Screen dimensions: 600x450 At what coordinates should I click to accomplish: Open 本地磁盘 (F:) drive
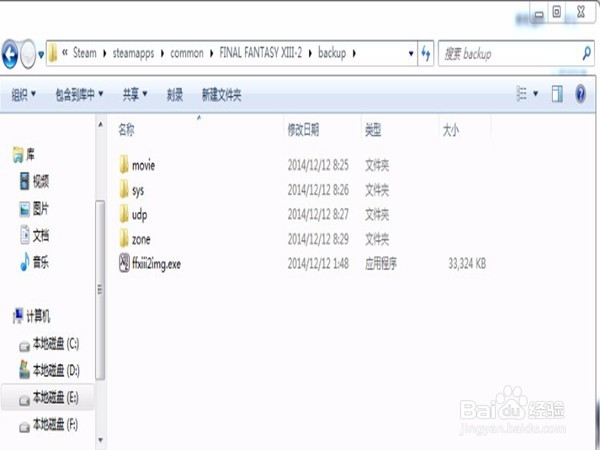point(55,424)
